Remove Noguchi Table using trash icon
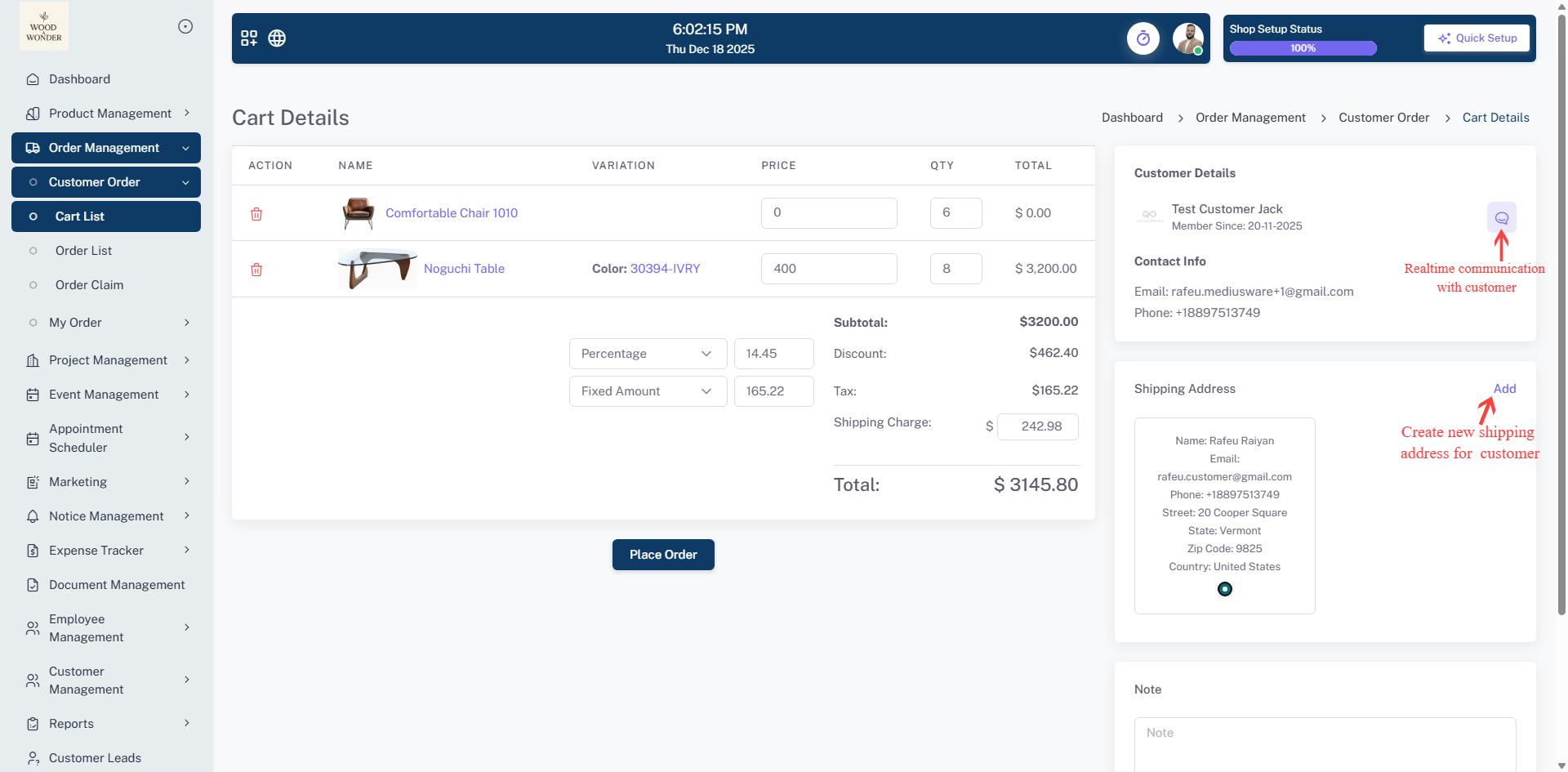This screenshot has height=772, width=1568. [x=256, y=270]
